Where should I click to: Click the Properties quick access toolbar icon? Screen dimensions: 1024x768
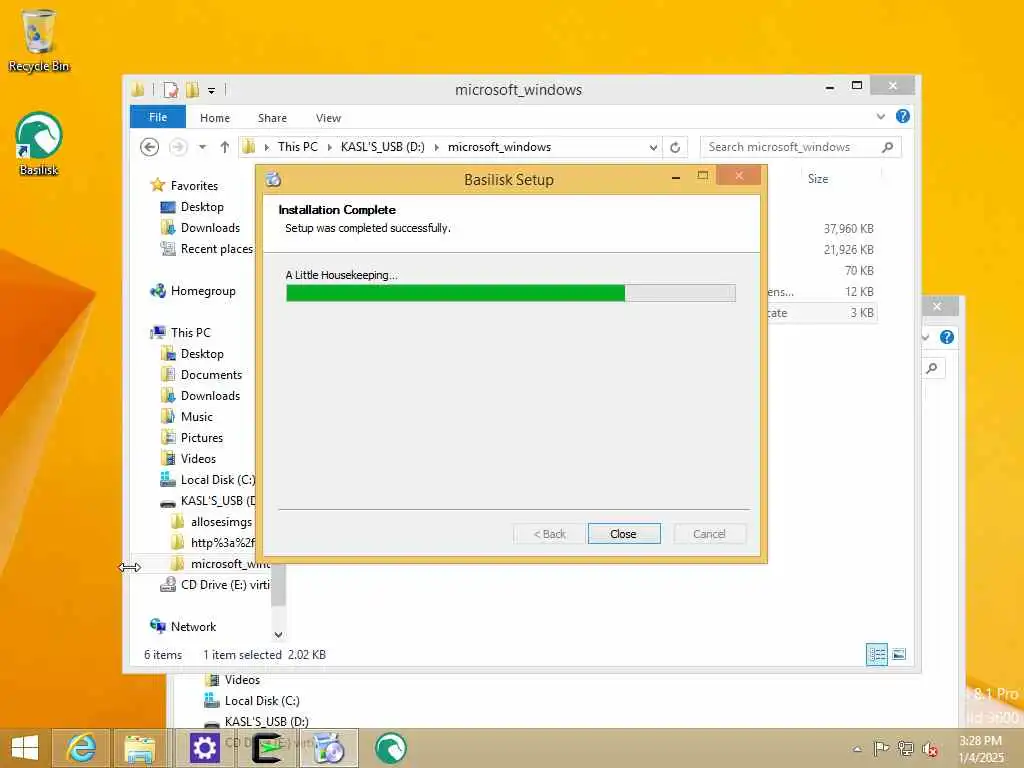click(170, 90)
